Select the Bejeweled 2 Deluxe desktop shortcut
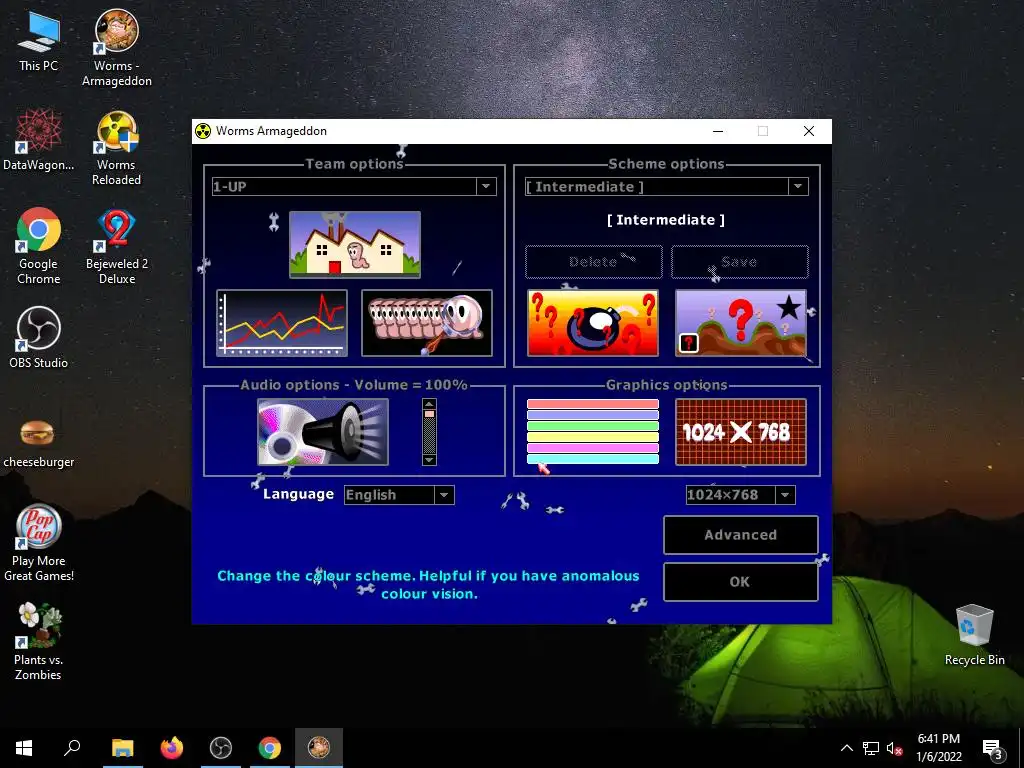The image size is (1024, 768). [x=117, y=246]
